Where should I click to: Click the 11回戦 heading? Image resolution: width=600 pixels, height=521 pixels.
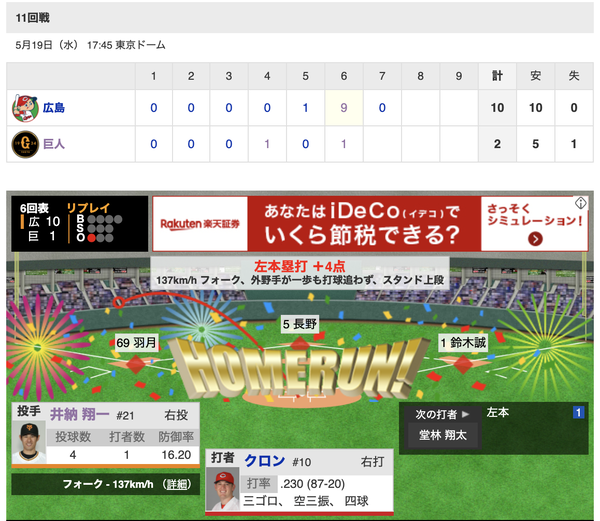click(x=33, y=18)
